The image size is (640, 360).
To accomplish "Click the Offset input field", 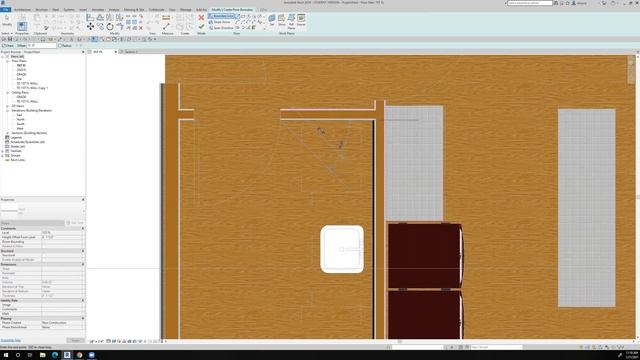I will [41, 46].
